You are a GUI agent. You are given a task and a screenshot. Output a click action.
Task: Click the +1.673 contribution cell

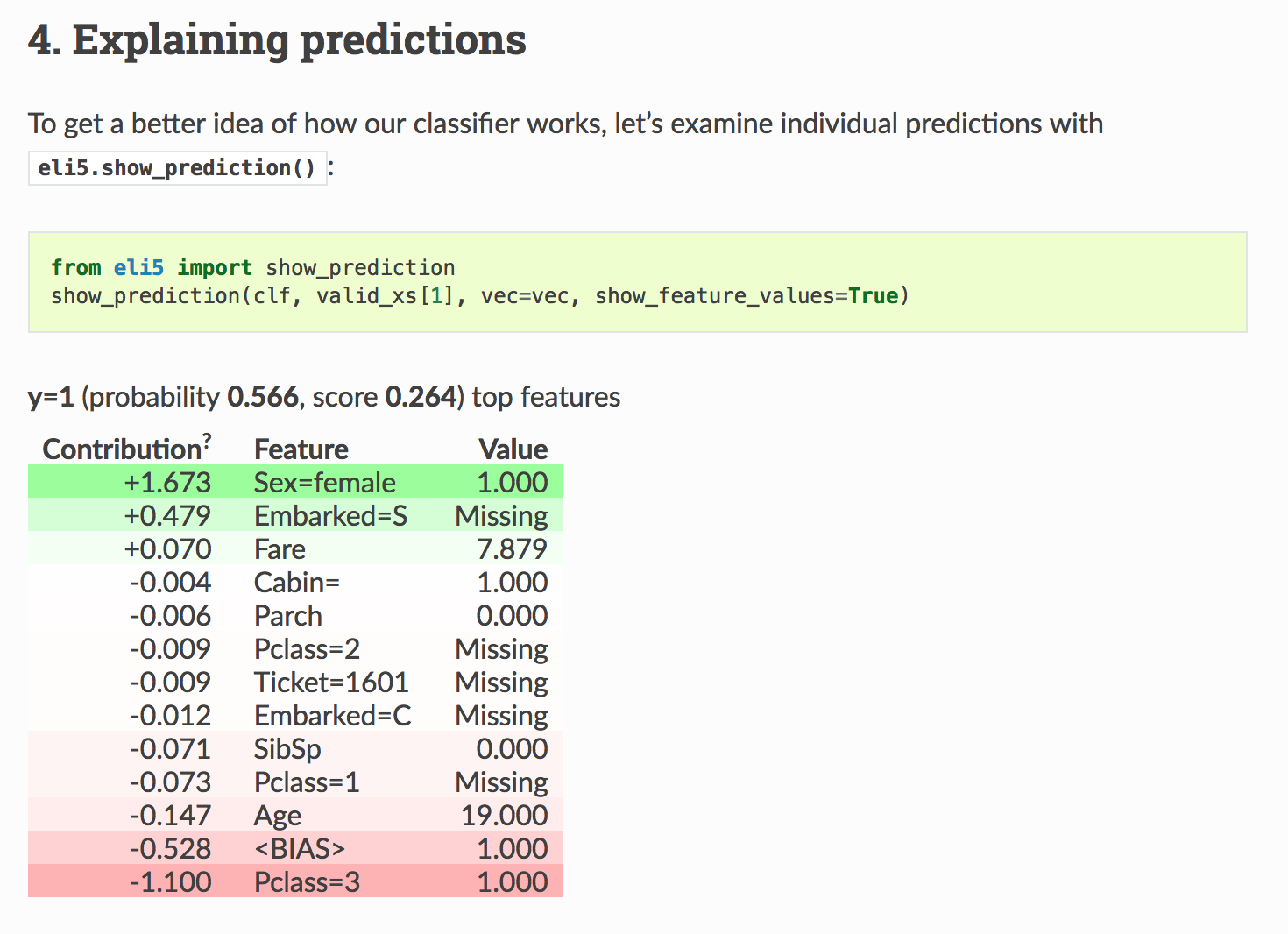tap(167, 483)
